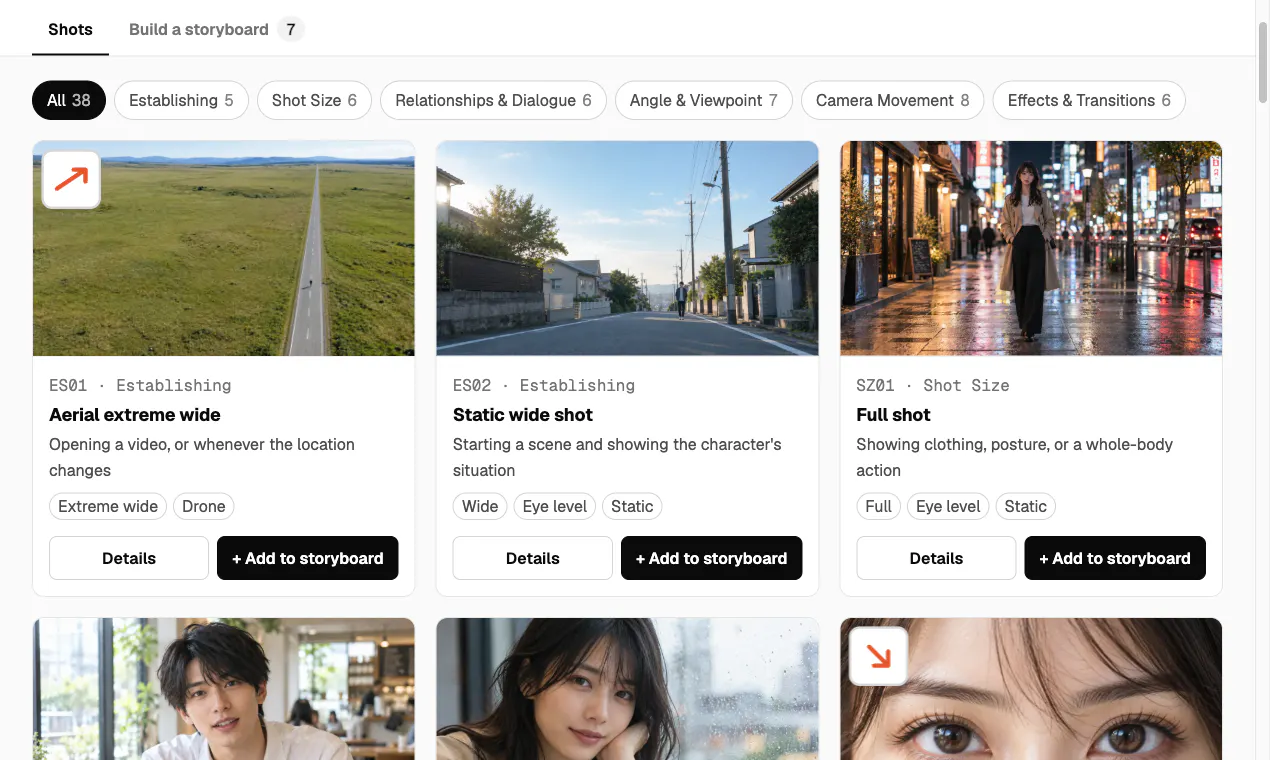Filter by Angle & Viewpoint
The image size is (1270, 760).
[x=704, y=100]
